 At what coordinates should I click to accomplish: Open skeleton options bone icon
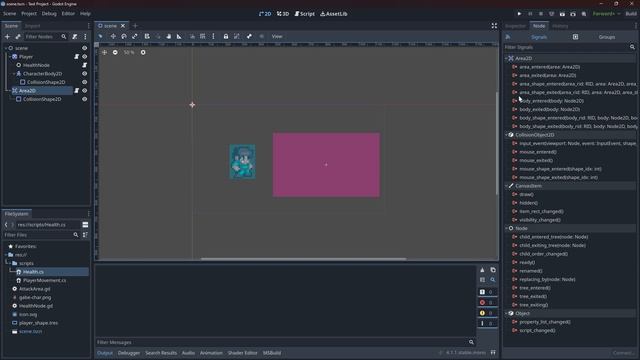click(x=249, y=36)
